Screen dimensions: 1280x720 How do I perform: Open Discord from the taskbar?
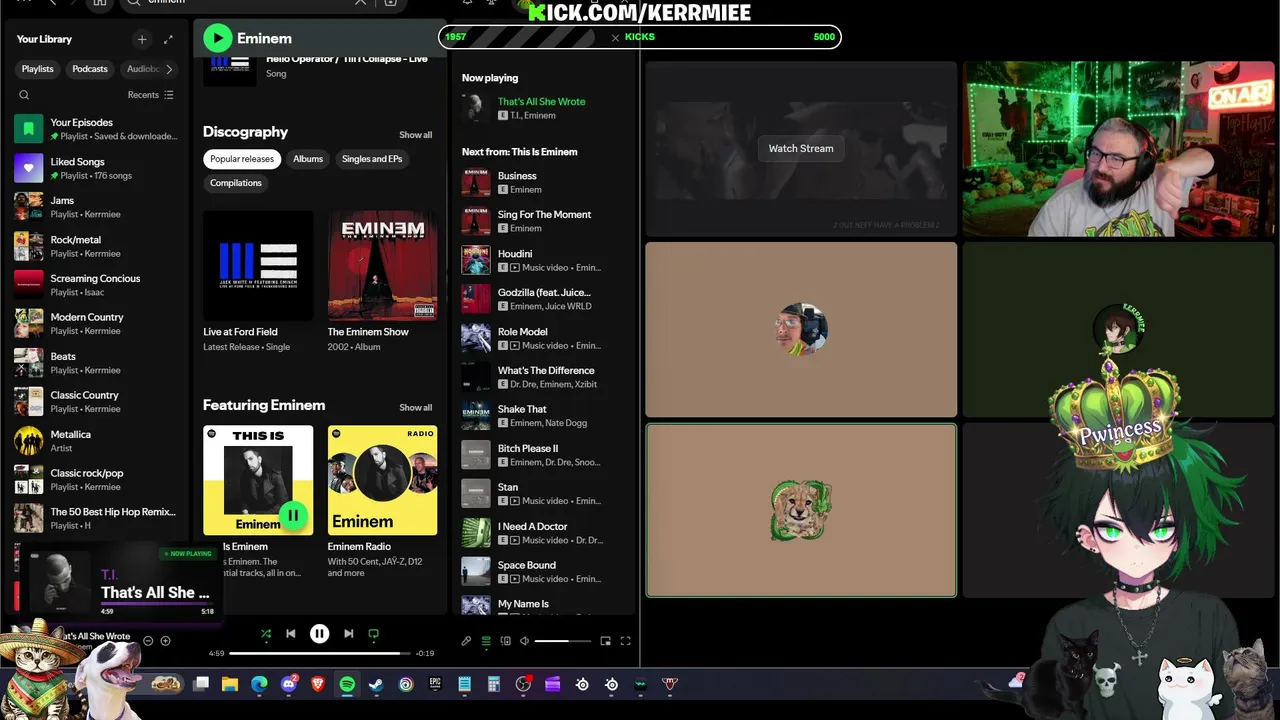click(x=289, y=684)
